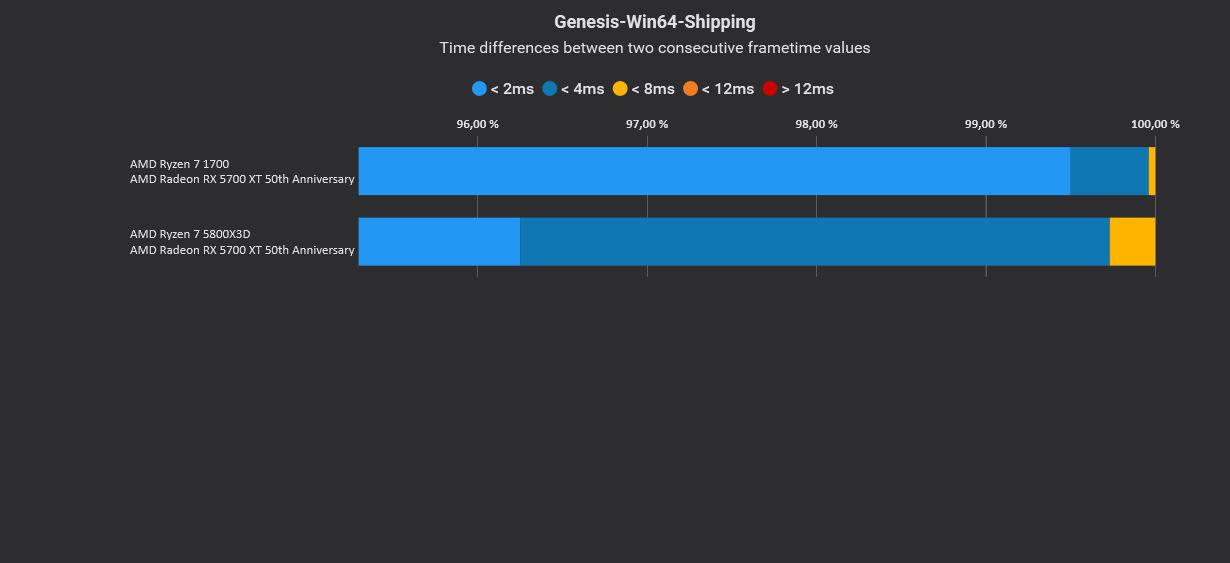
Task: Toggle the yellow < 8ms legend circle
Action: pyautogui.click(x=620, y=89)
